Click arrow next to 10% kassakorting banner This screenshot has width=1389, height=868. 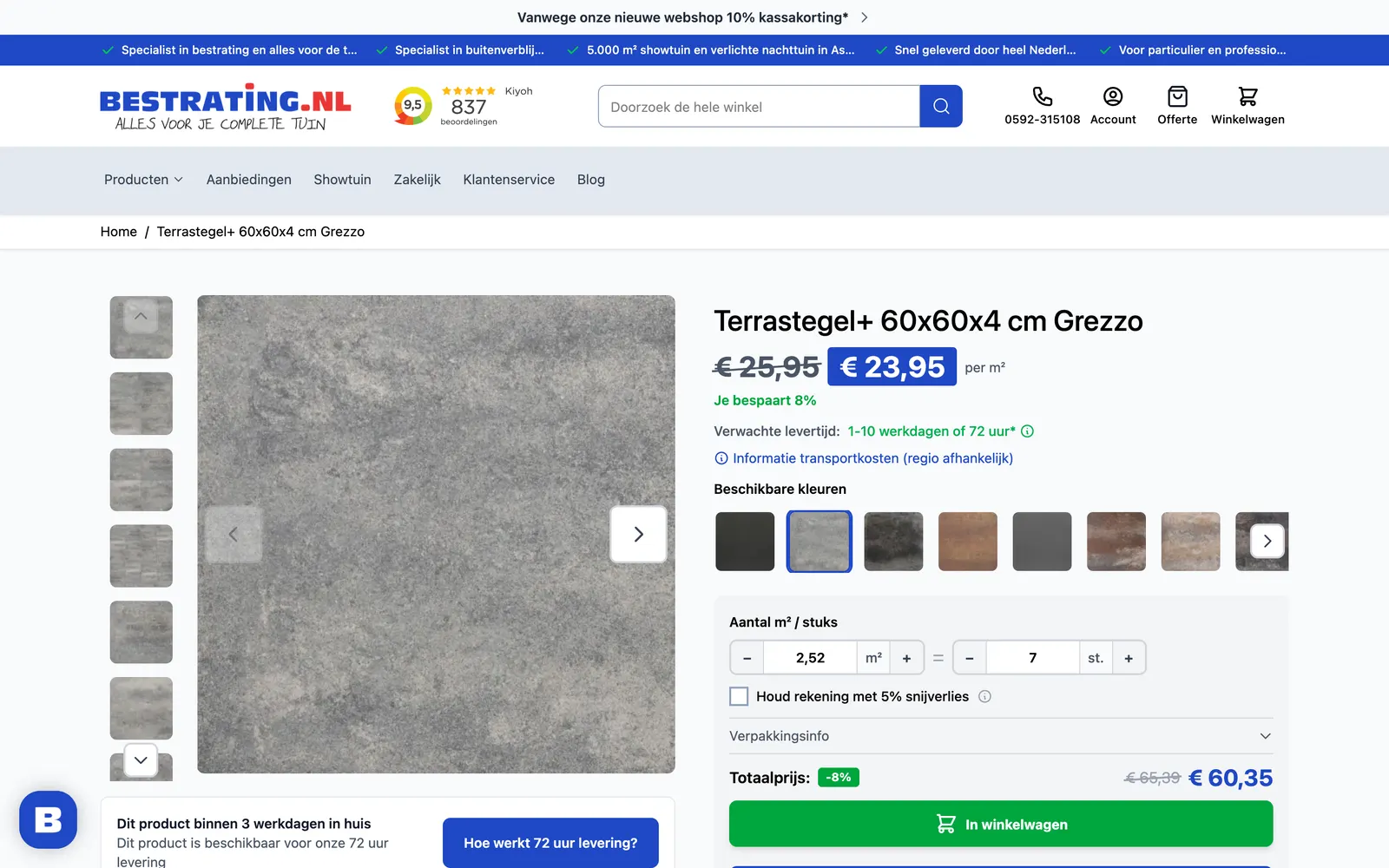pos(864,17)
